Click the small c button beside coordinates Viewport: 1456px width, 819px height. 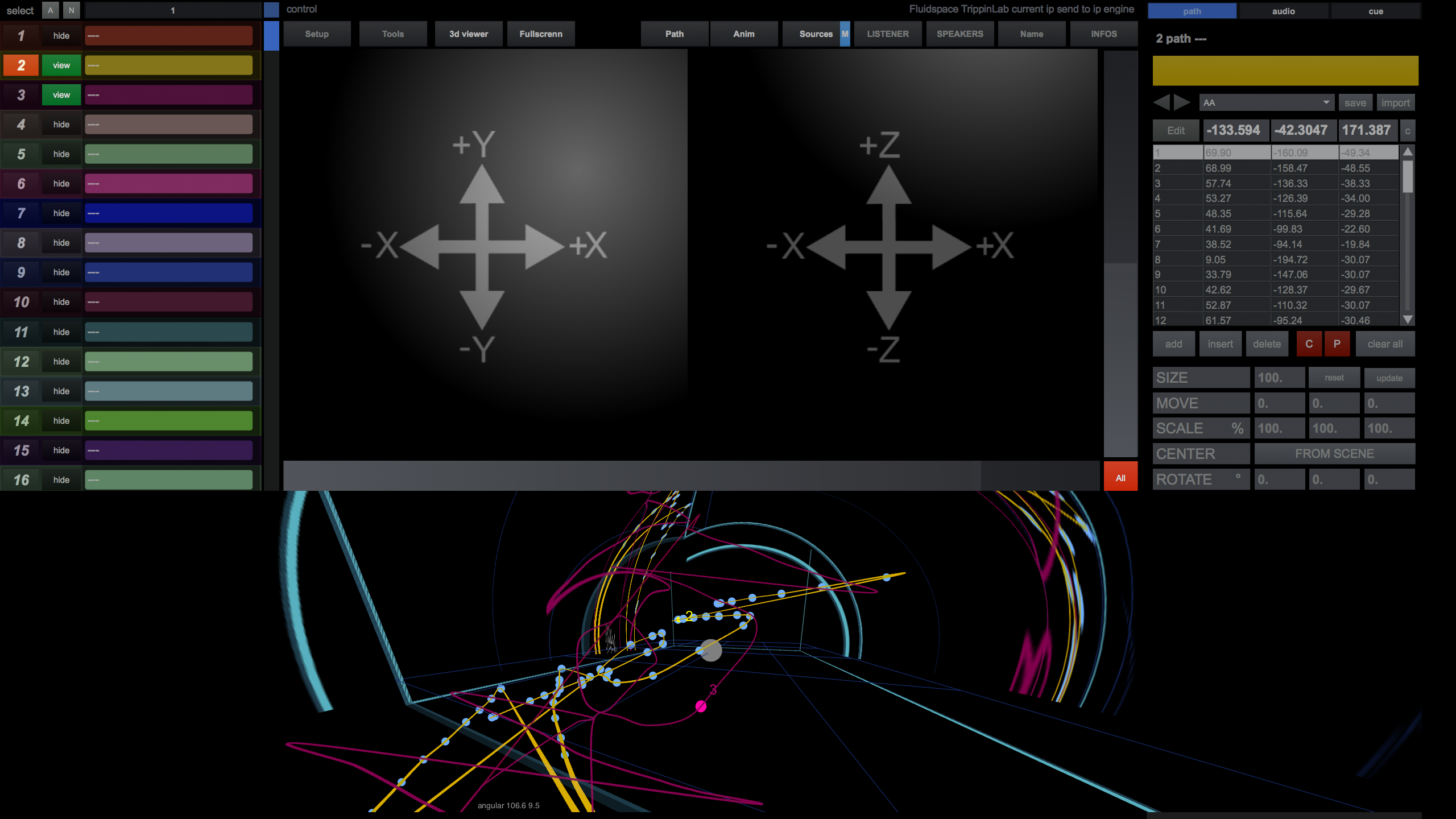pos(1408,131)
